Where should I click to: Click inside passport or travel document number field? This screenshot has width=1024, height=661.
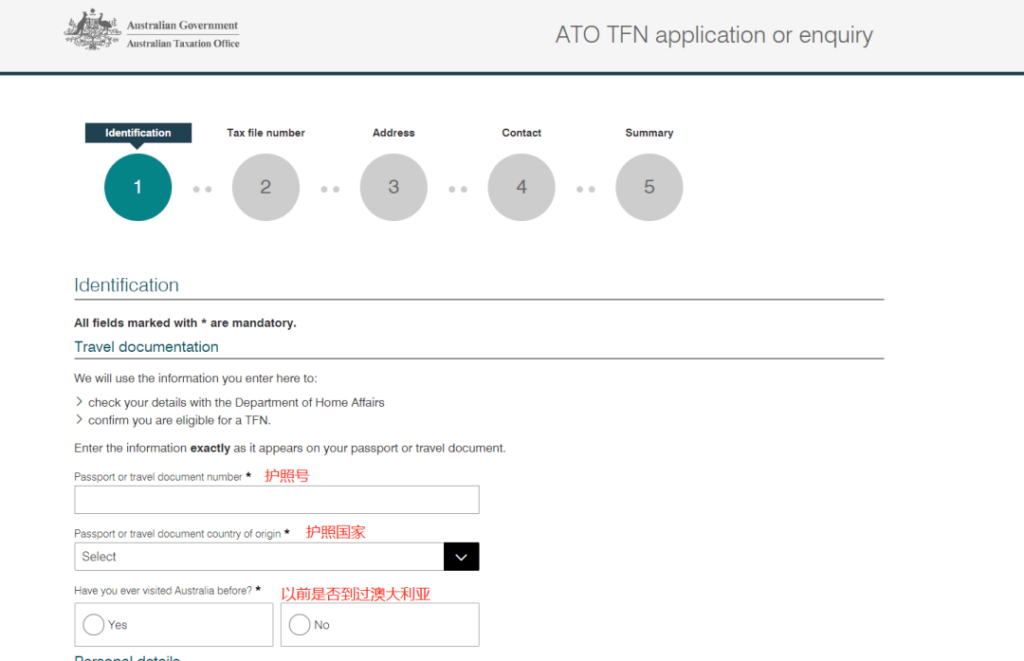pos(276,499)
